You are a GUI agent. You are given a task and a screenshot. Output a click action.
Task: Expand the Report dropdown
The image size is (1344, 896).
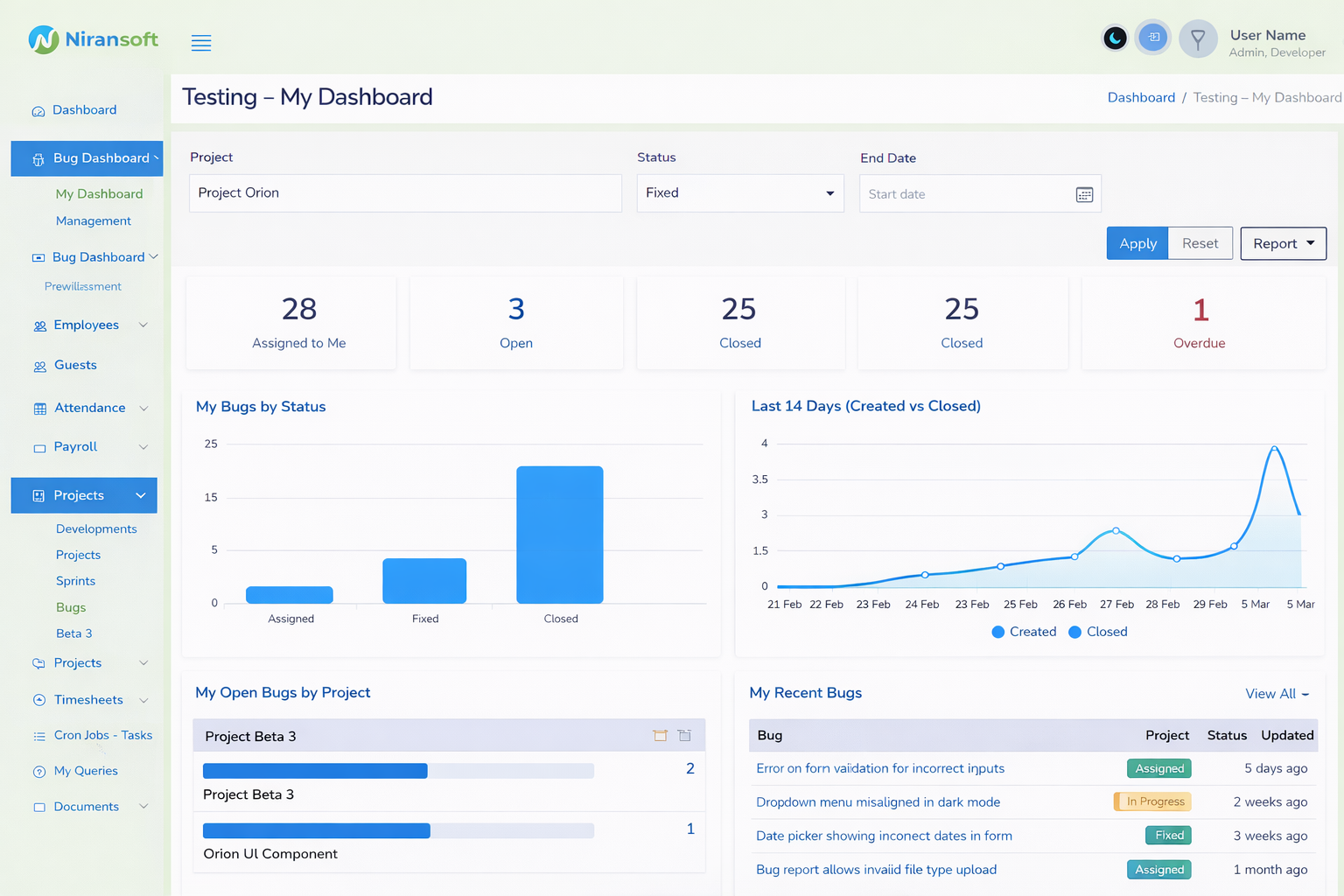[1283, 243]
